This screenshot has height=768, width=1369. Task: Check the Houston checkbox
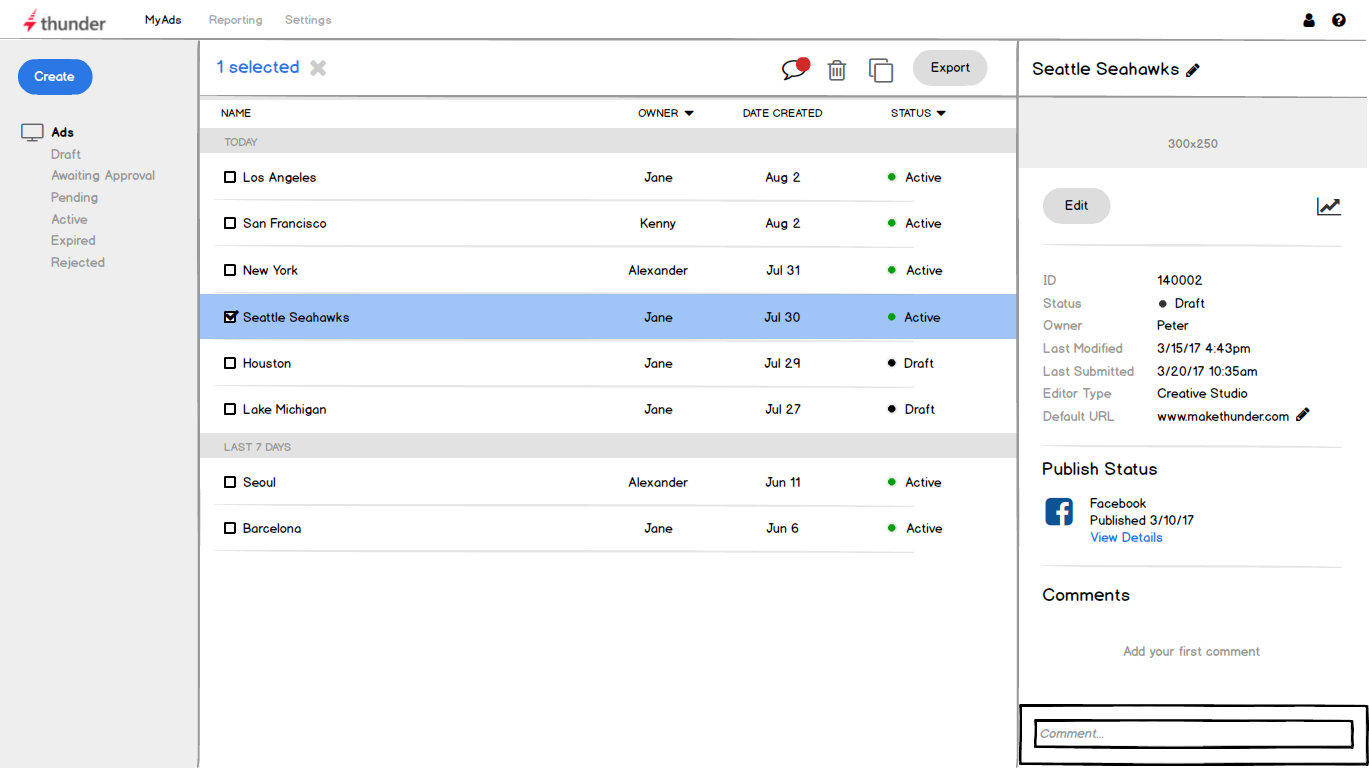coord(230,363)
